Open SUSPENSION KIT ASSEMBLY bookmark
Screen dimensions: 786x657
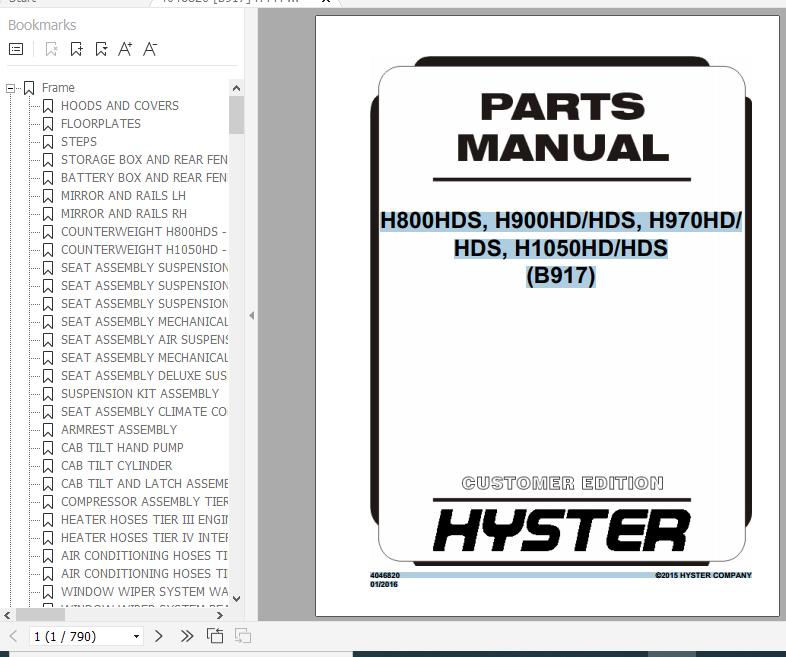coord(140,394)
